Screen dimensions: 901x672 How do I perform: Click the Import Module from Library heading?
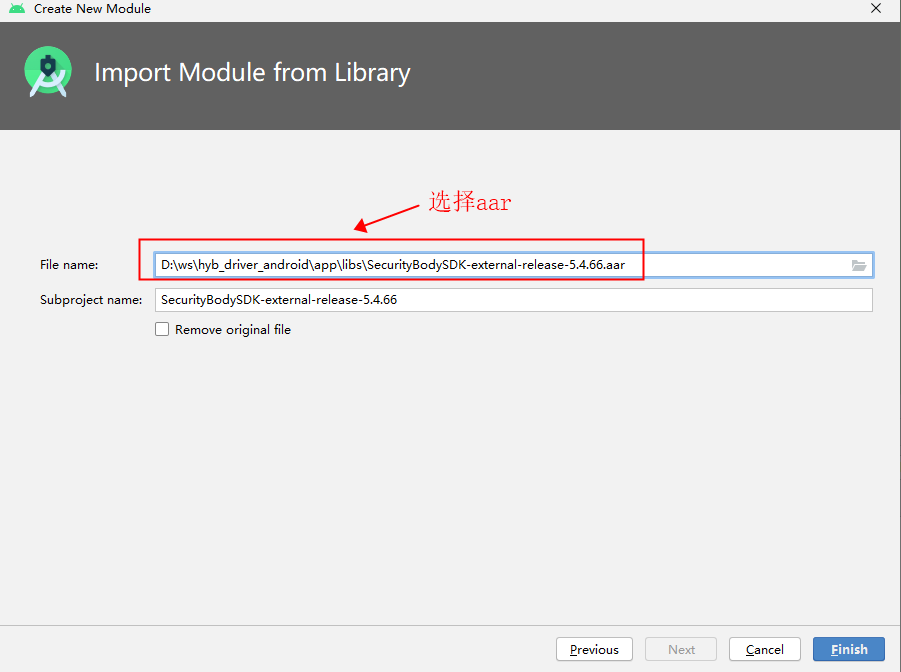click(x=252, y=73)
